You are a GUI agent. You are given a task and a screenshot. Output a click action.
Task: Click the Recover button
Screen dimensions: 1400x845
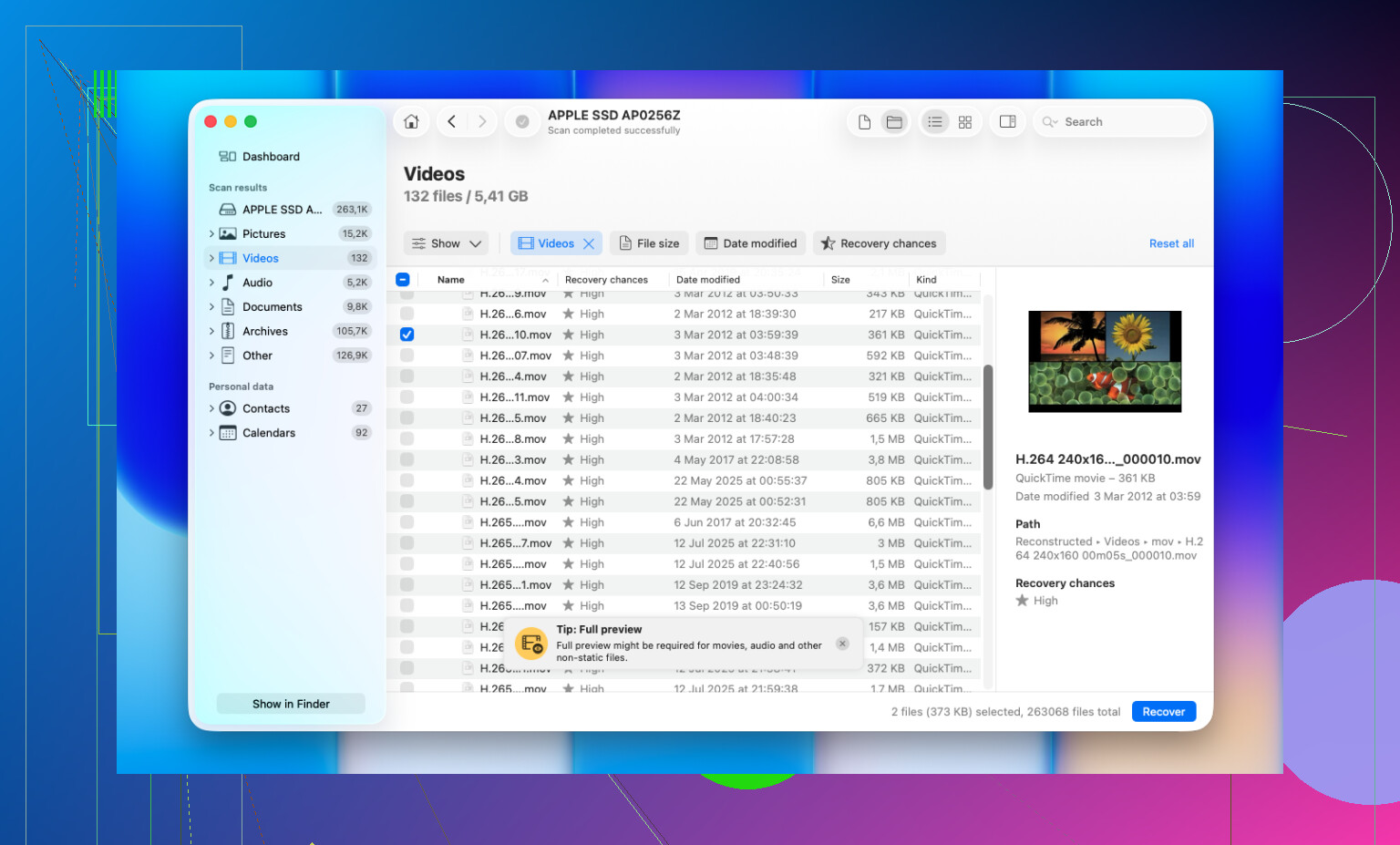pyautogui.click(x=1164, y=712)
